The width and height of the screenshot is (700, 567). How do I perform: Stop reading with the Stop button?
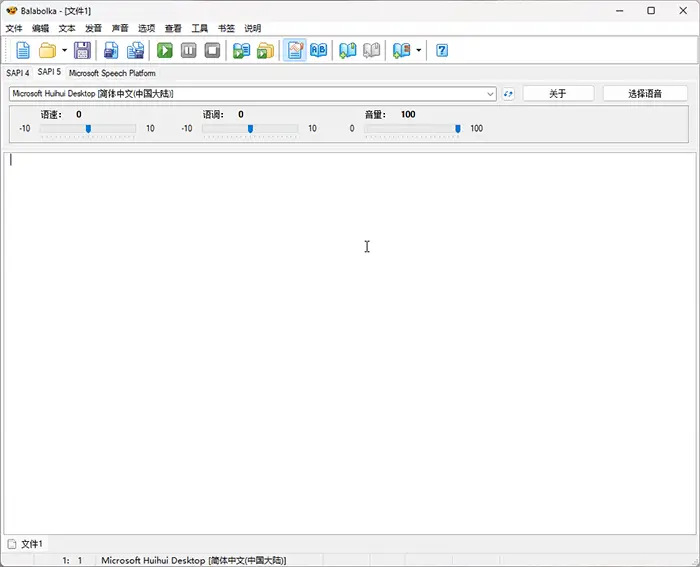[x=212, y=50]
